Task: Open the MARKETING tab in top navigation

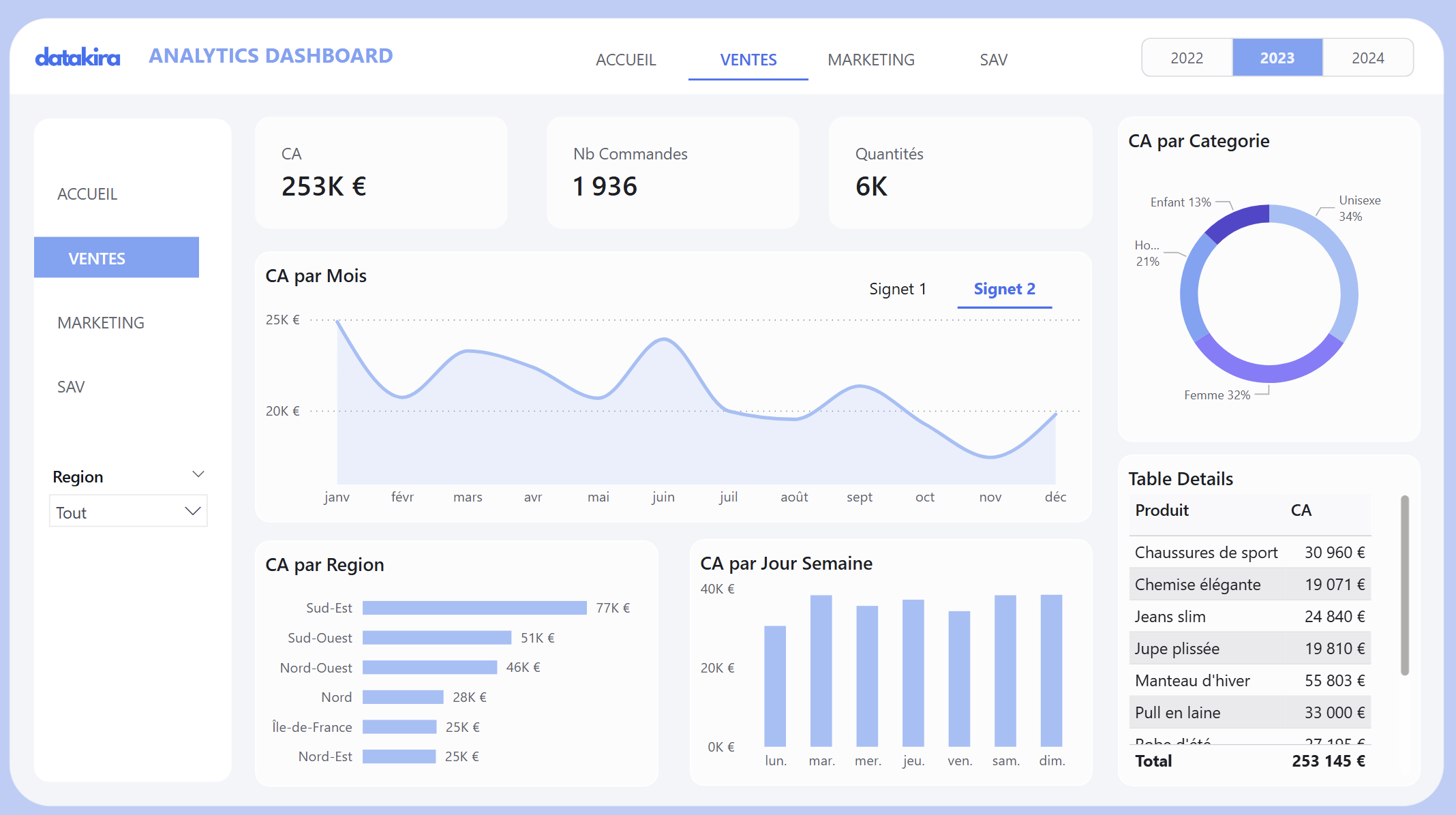Action: (x=870, y=60)
